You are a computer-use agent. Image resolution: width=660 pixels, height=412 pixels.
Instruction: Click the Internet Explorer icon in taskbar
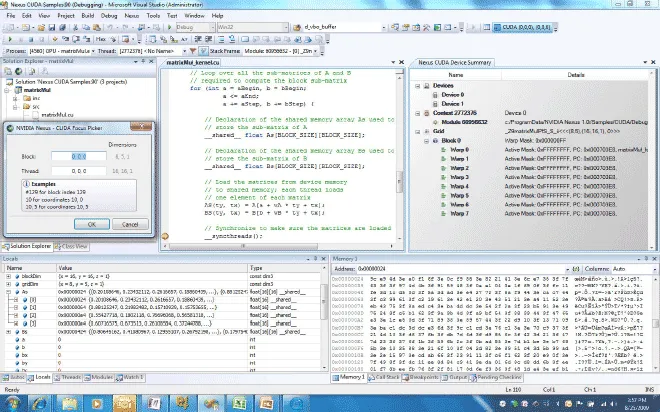[x=41, y=403]
